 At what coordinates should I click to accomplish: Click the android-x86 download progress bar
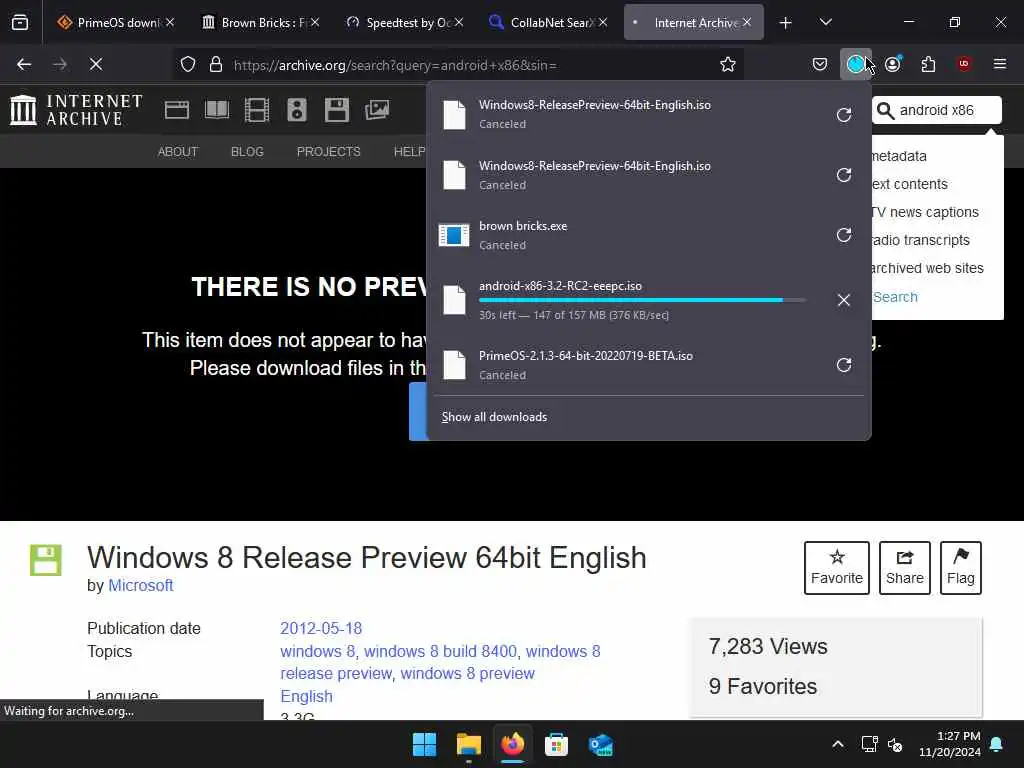tap(643, 300)
